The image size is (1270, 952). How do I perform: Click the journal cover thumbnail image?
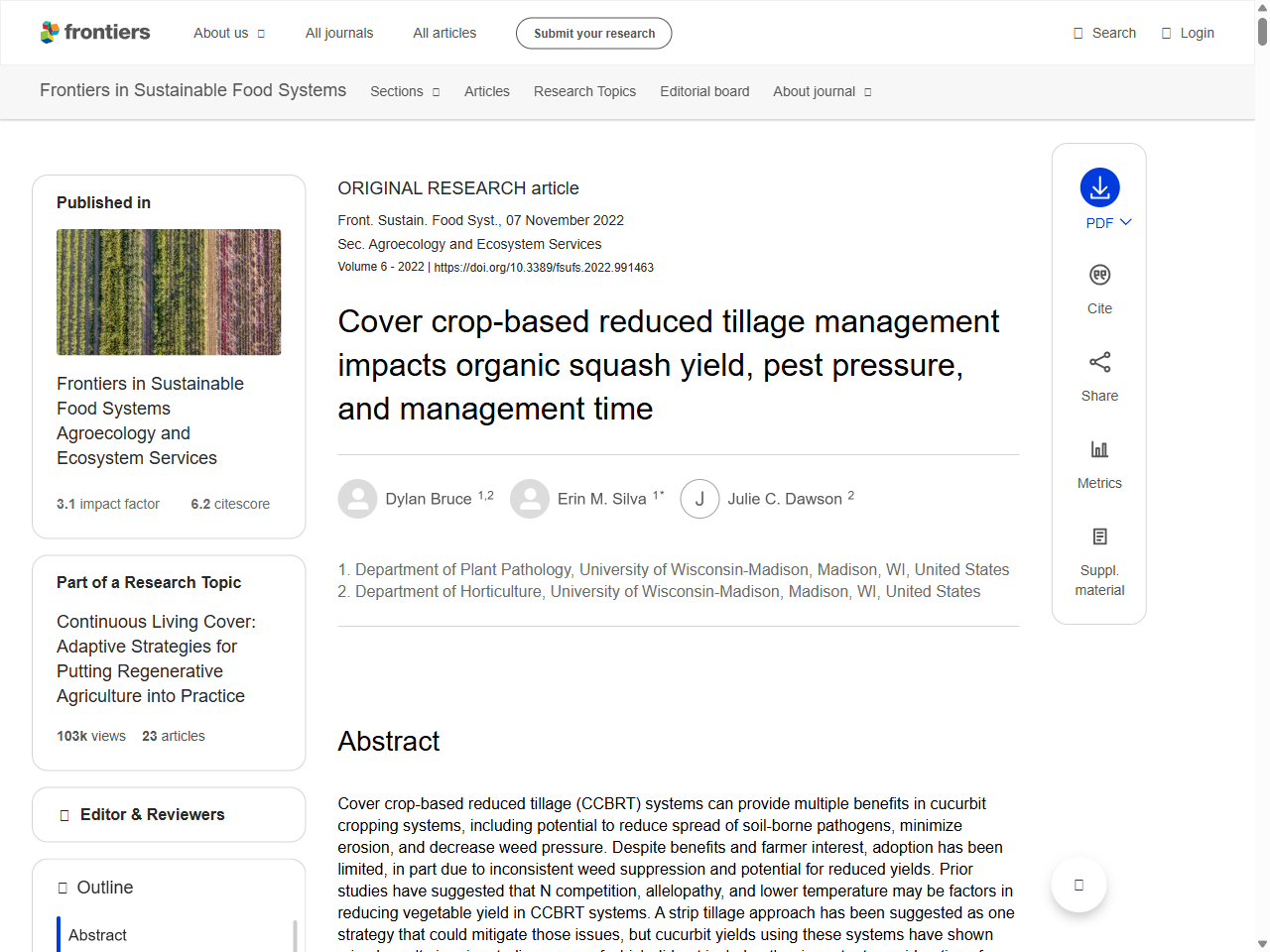pyautogui.click(x=169, y=292)
